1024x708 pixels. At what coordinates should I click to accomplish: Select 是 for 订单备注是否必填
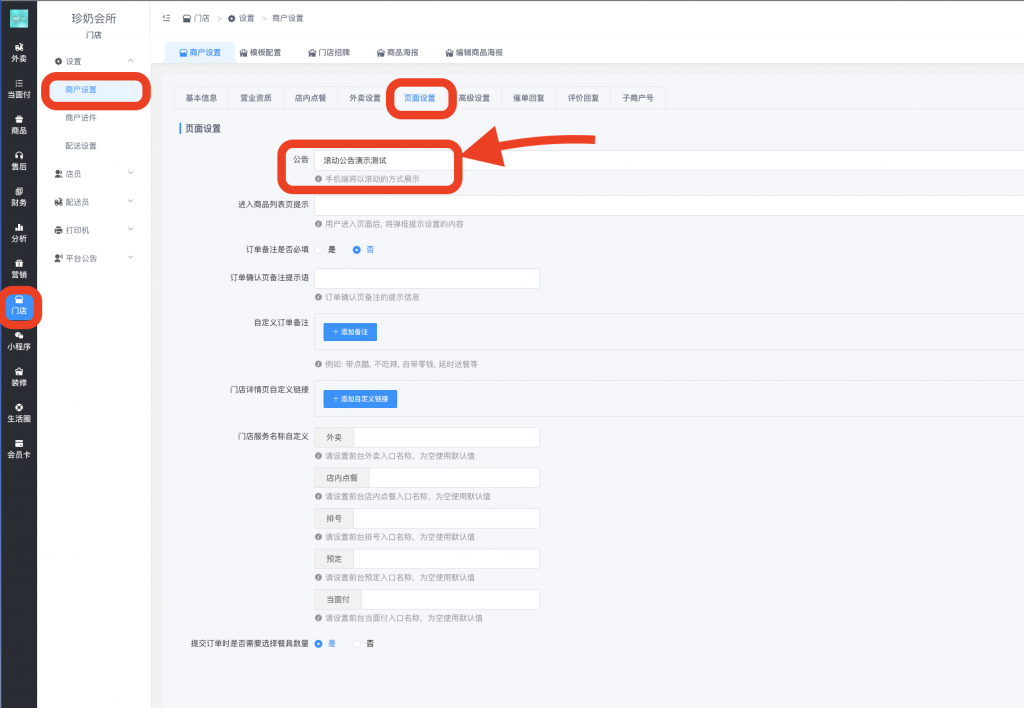[326, 249]
